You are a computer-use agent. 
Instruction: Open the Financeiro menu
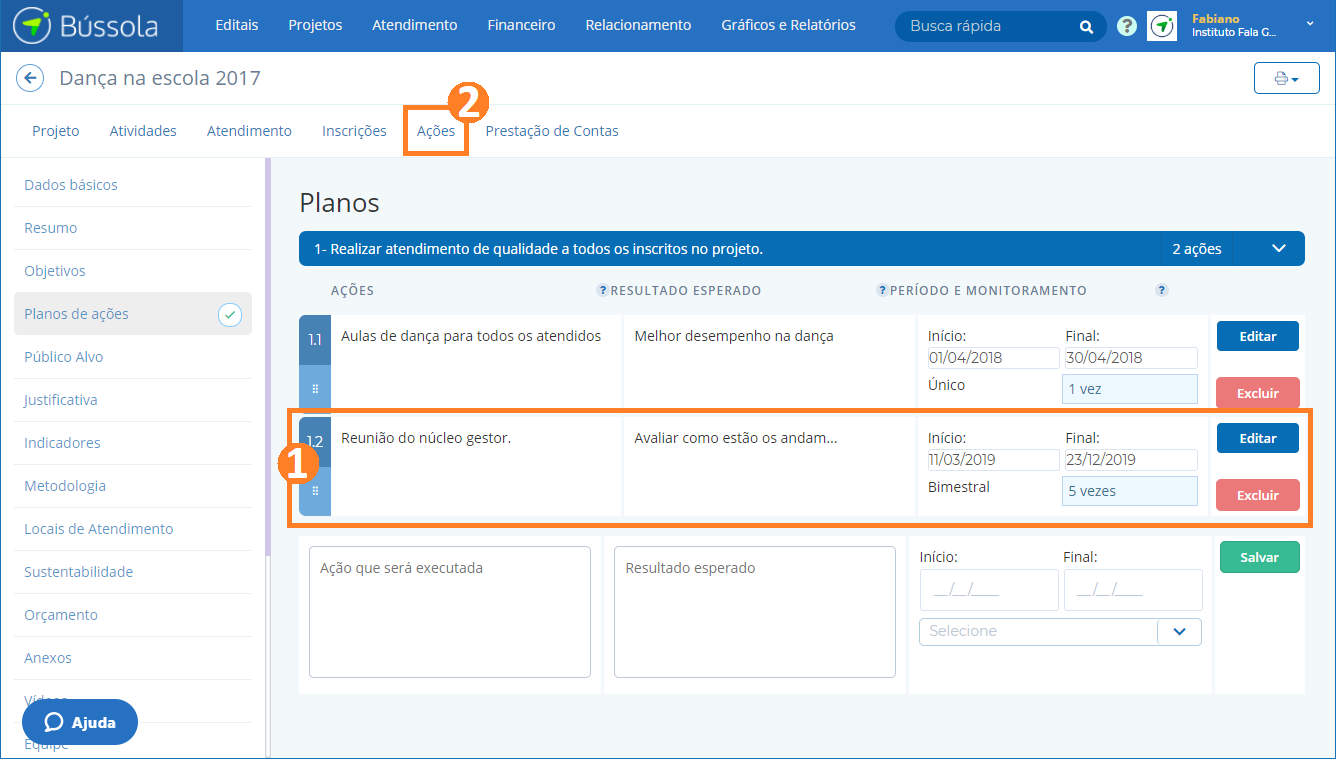point(521,25)
